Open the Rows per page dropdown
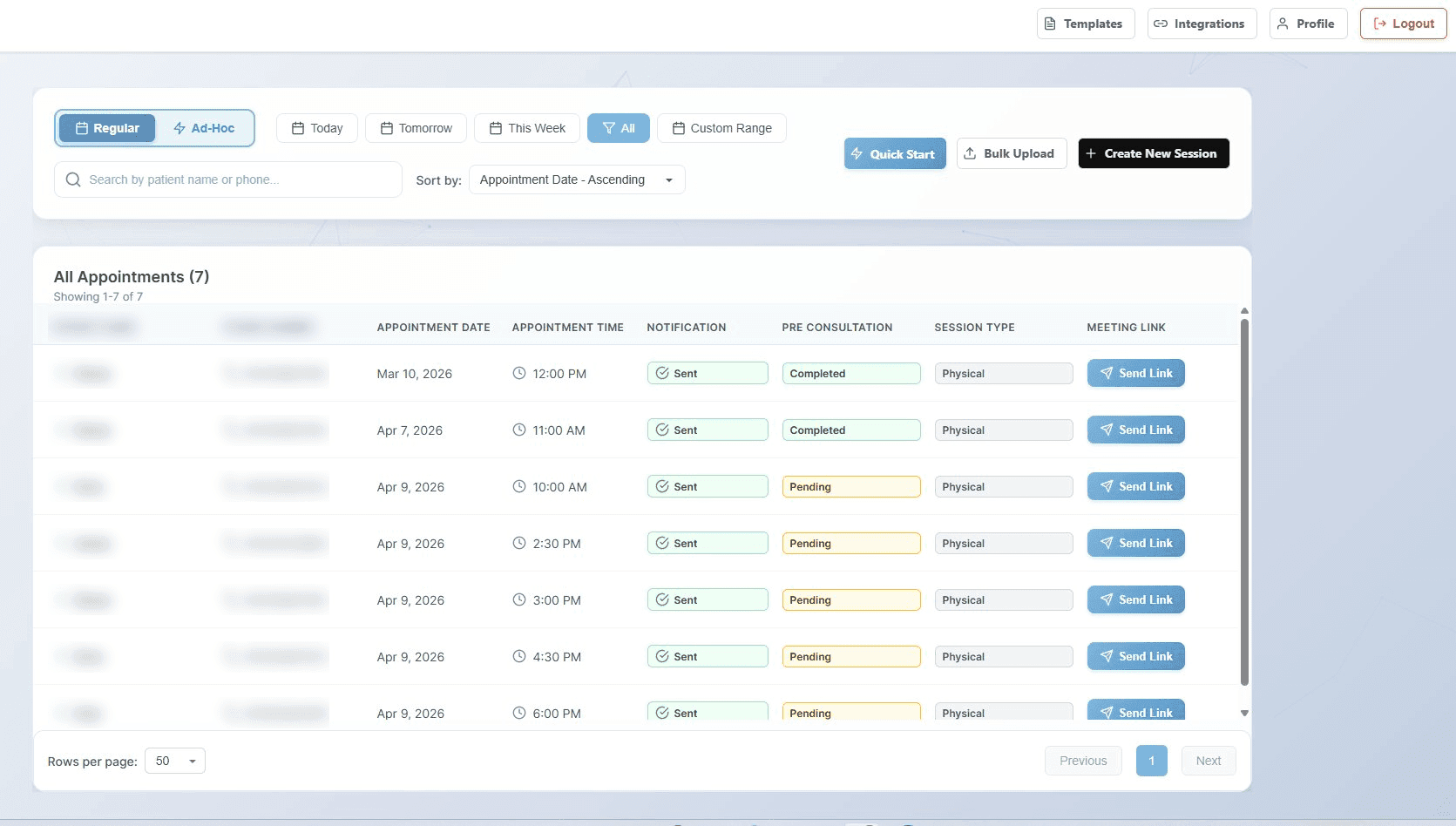This screenshot has height=826, width=1456. [174, 761]
